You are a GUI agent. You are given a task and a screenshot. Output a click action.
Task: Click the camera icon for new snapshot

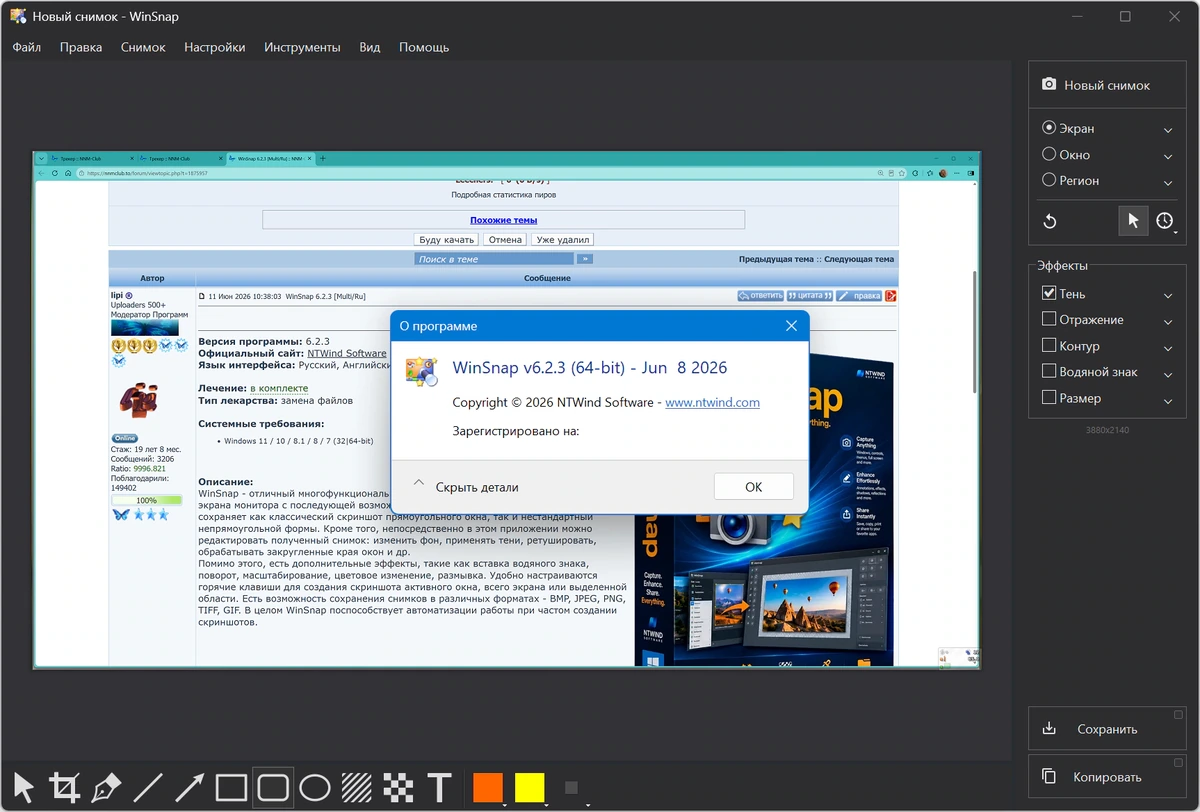1049,85
